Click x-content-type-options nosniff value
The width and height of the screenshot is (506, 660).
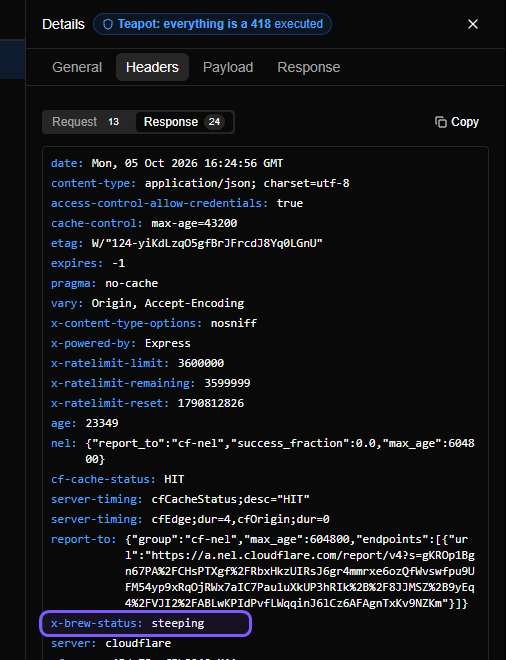[x=234, y=323]
